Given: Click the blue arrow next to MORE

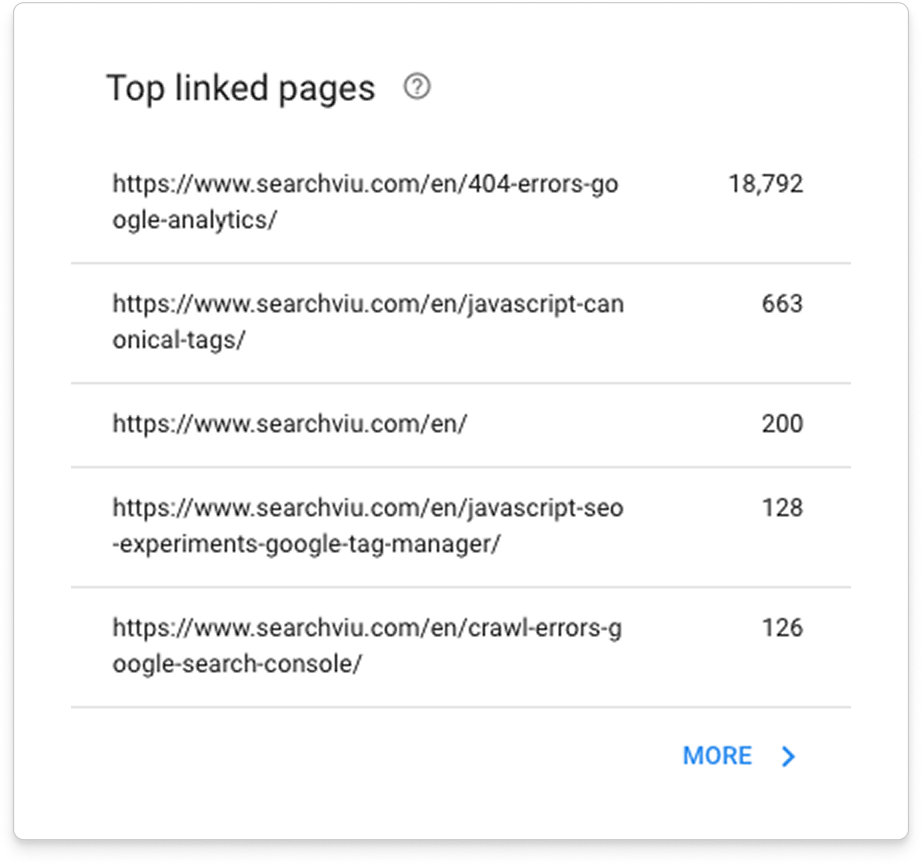Looking at the screenshot, I should [789, 756].
